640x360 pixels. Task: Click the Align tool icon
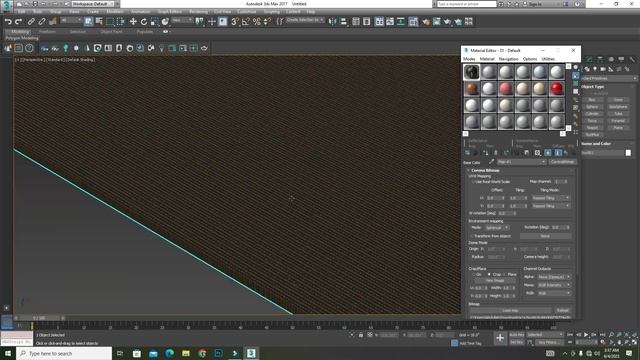pos(343,22)
